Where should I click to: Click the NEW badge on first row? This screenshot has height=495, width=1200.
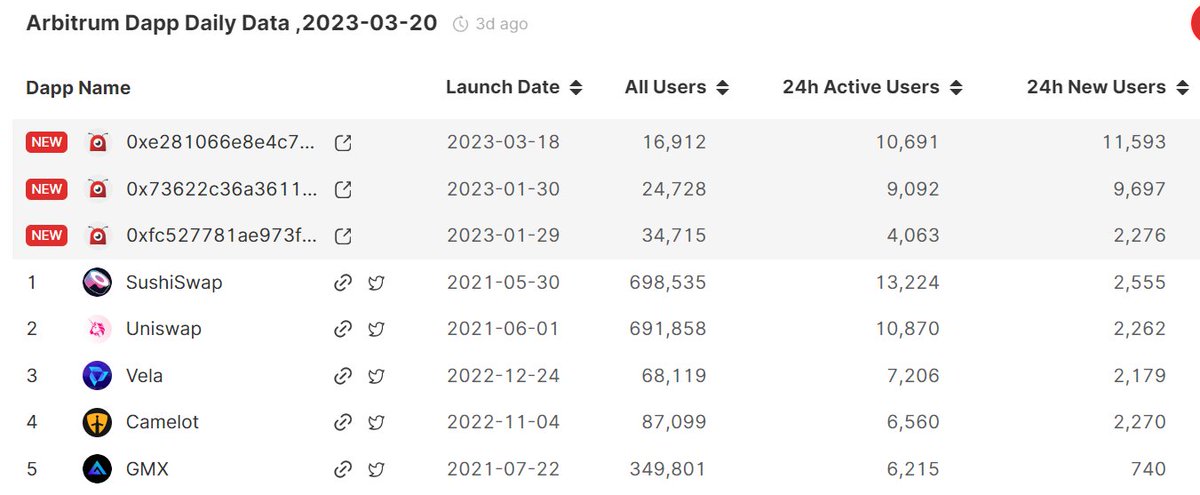46,143
